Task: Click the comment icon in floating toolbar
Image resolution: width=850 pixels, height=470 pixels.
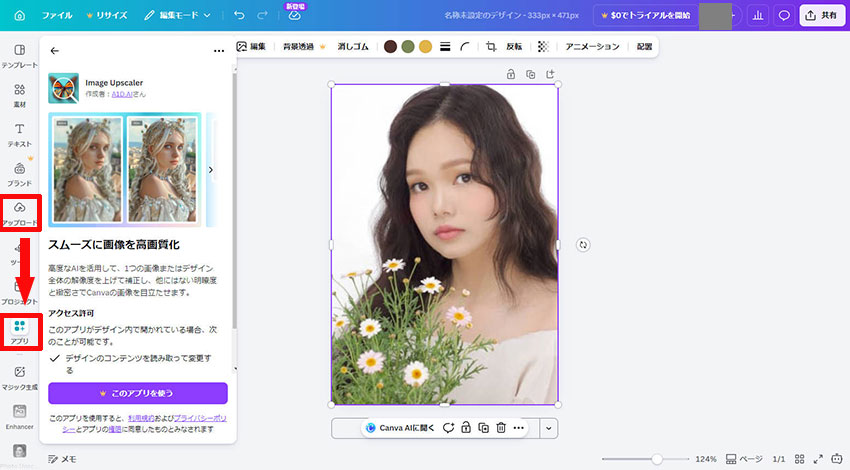Action: click(x=448, y=428)
